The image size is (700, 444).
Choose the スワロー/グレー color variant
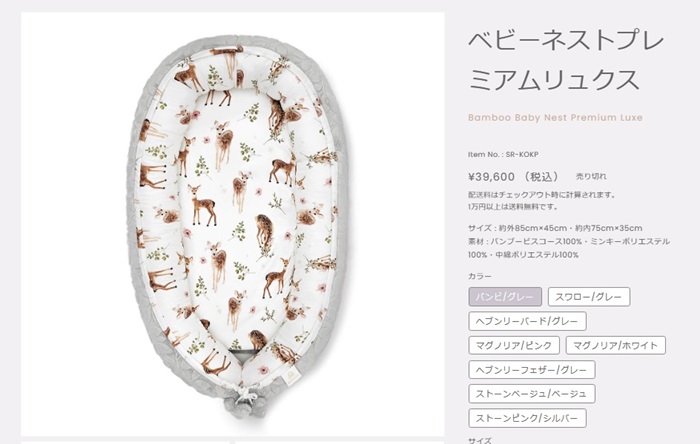tap(589, 297)
